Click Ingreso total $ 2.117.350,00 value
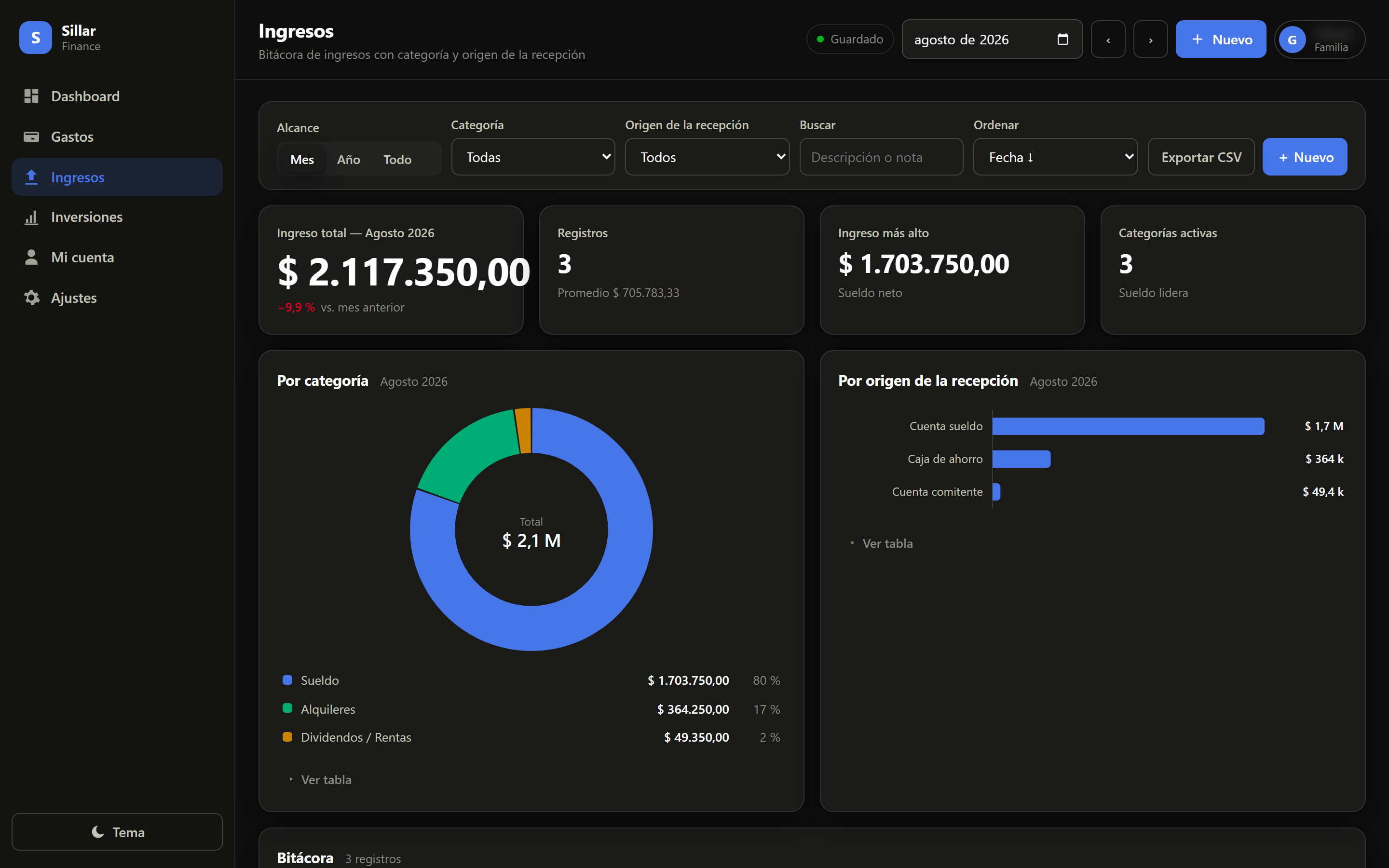This screenshot has width=1389, height=868. click(x=404, y=271)
